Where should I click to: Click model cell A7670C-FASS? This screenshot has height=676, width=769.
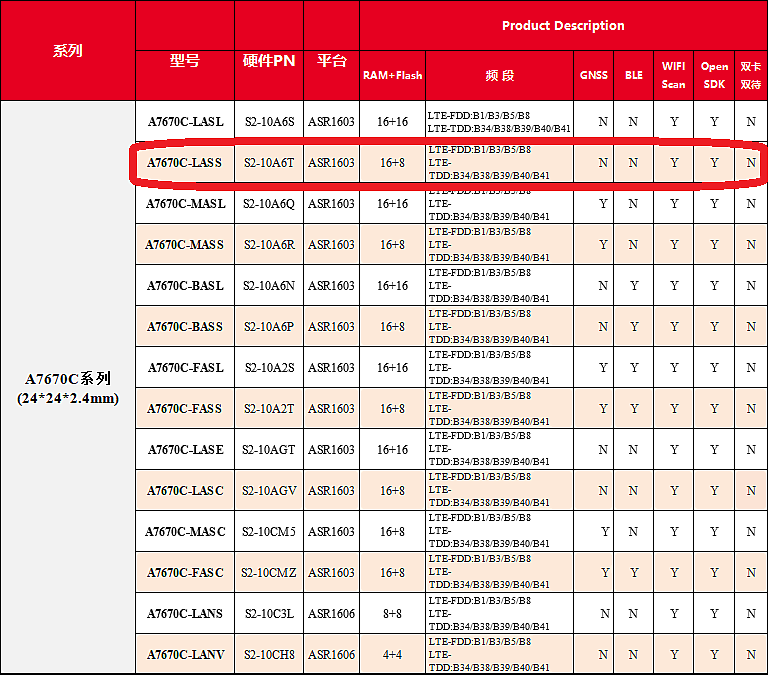coord(185,408)
